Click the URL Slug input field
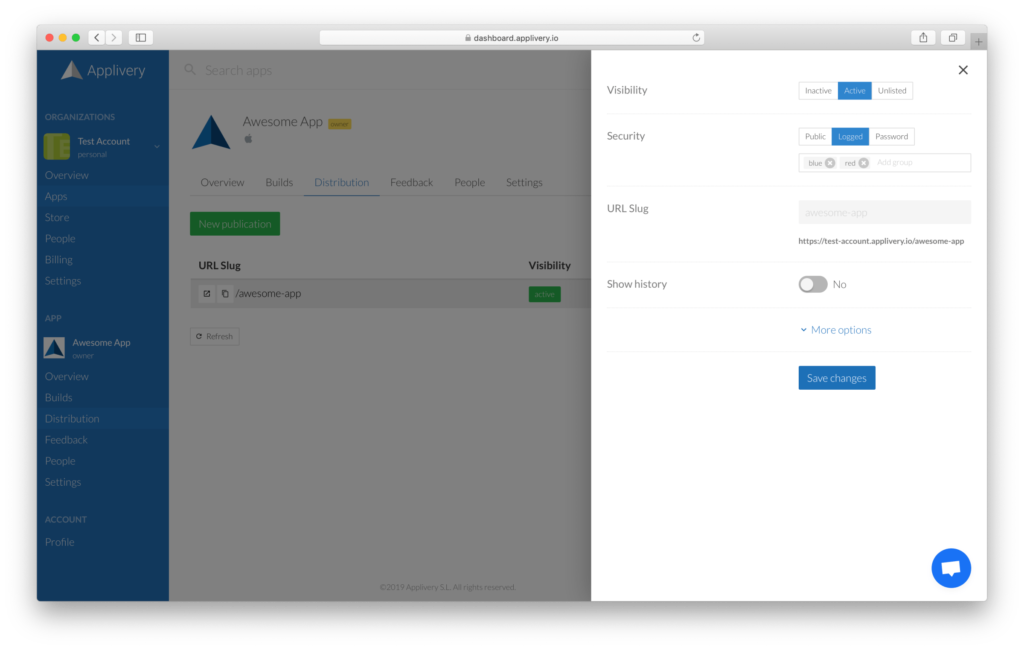The image size is (1024, 650). click(884, 212)
